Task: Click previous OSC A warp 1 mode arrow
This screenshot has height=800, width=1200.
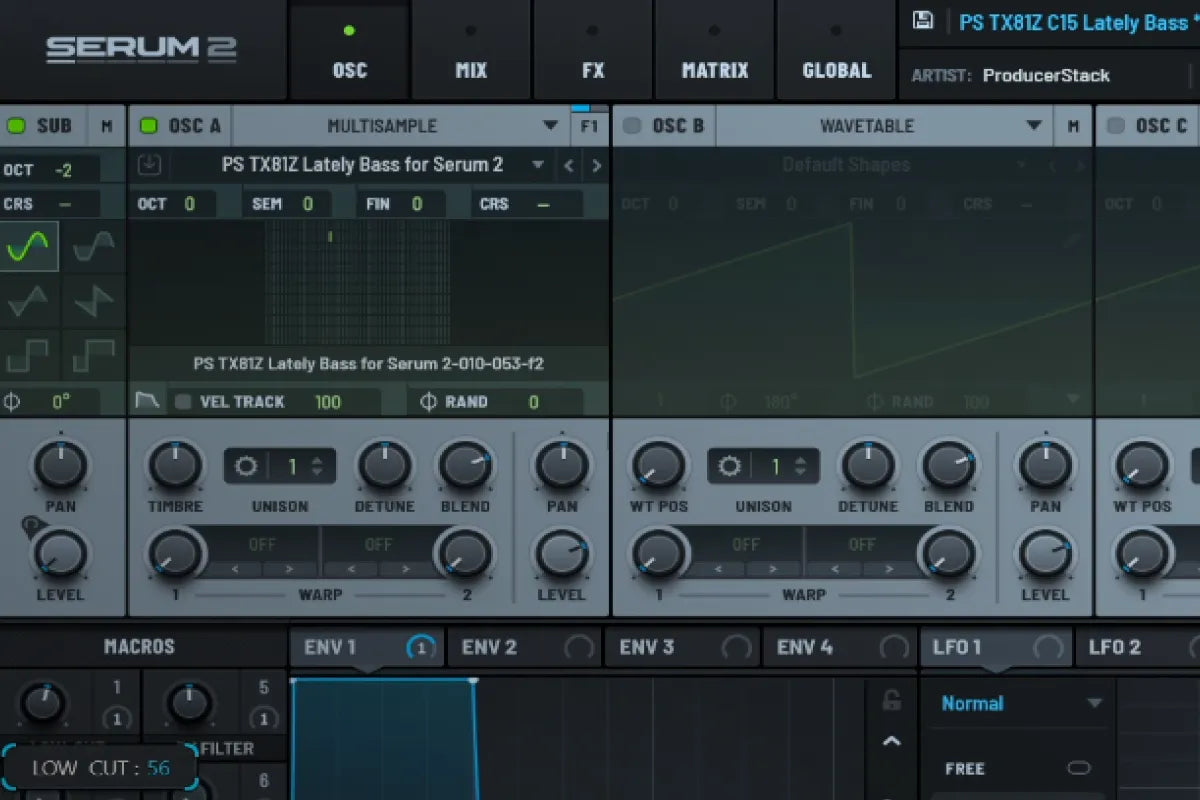Action: pos(235,569)
